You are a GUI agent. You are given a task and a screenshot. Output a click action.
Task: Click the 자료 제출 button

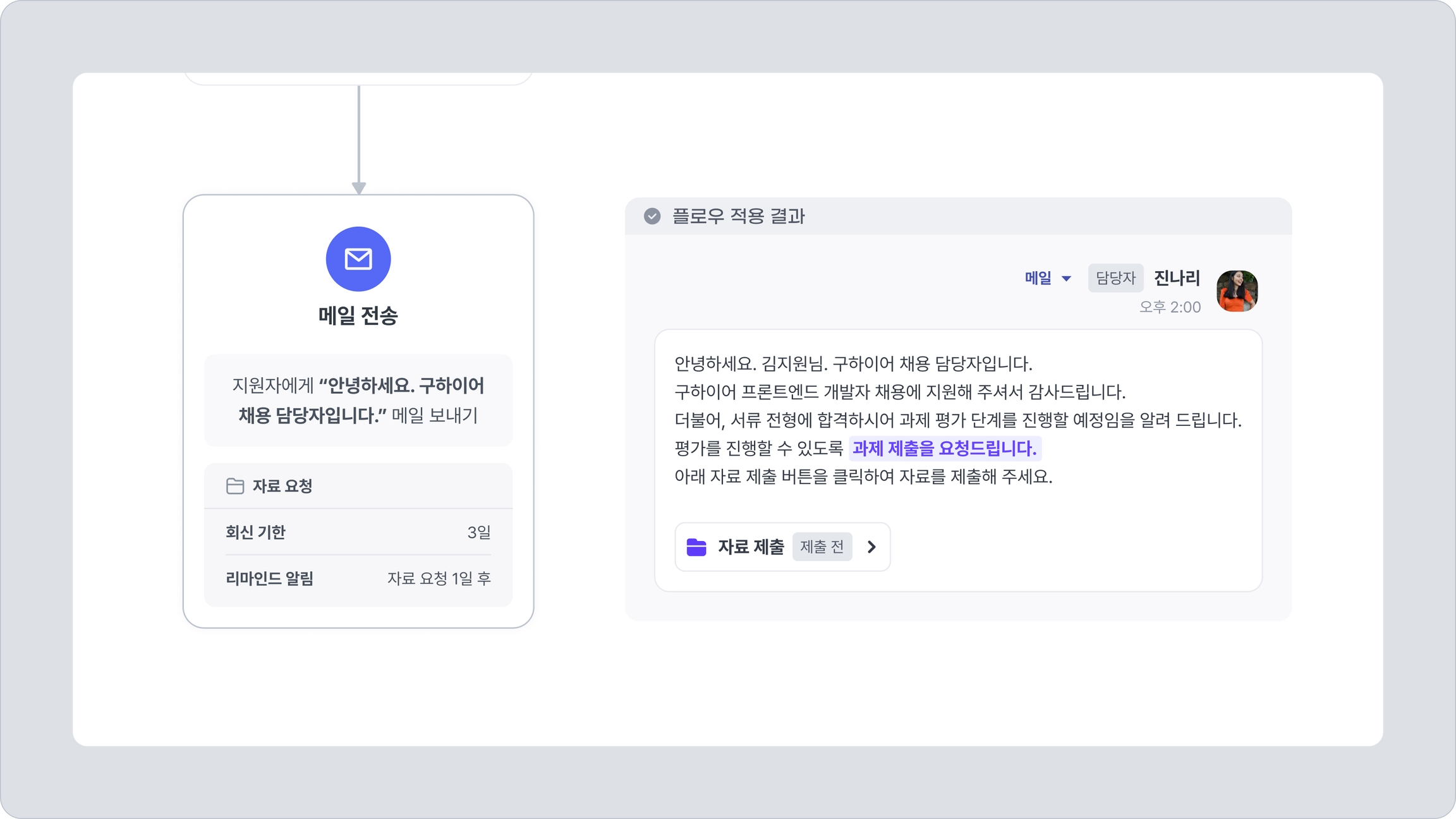pos(750,547)
